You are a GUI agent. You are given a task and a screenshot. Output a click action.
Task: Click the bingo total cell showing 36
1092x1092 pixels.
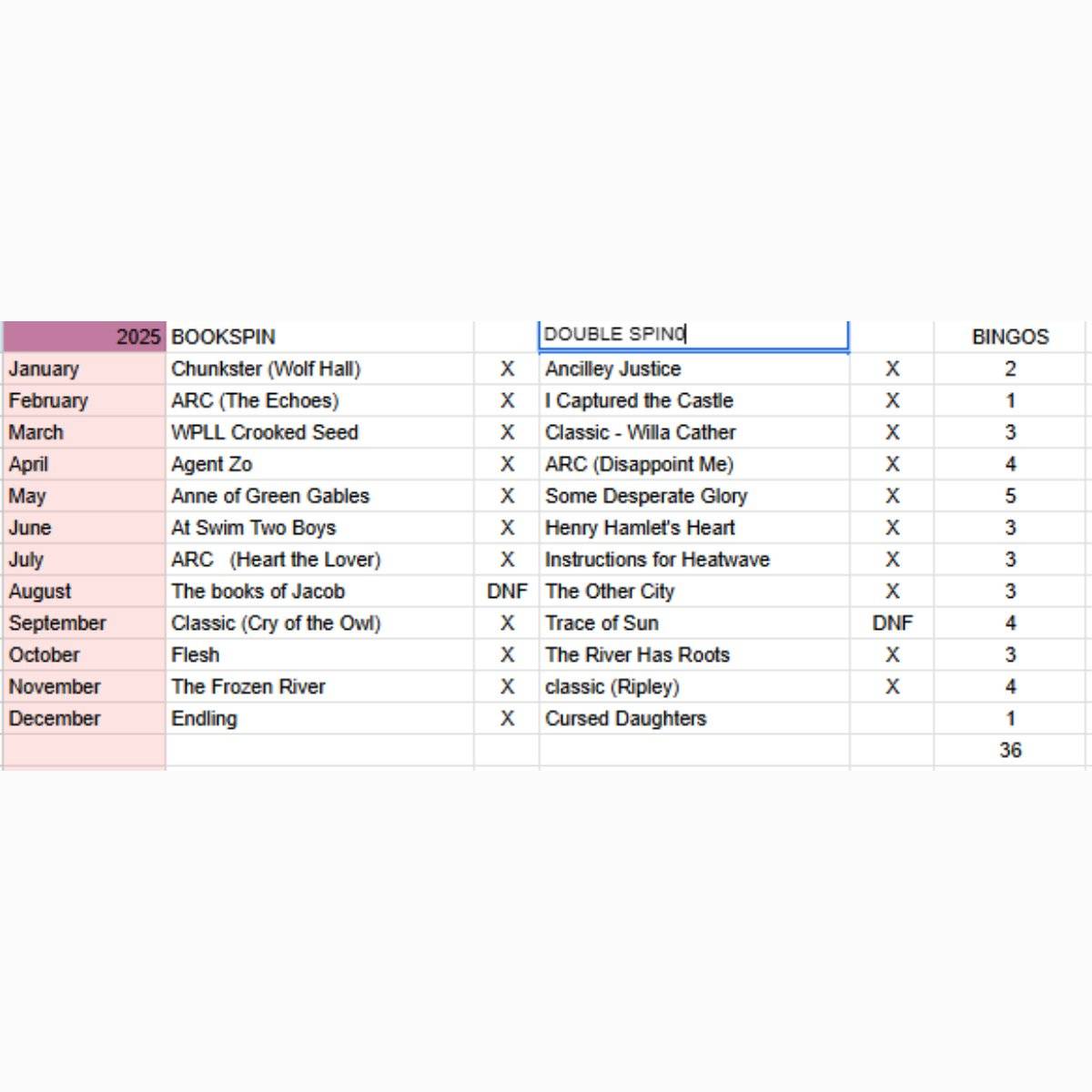click(1010, 751)
